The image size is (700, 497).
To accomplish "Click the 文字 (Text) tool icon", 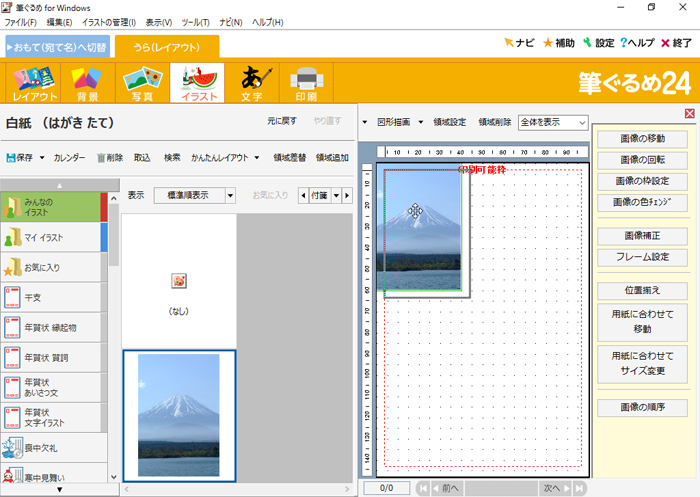I will [x=252, y=83].
